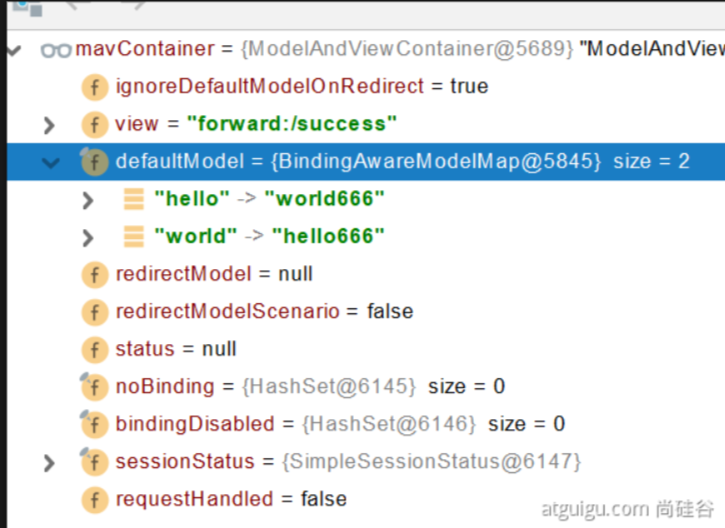Expand the sessionStatus node
This screenshot has width=725, height=528.
(49, 463)
